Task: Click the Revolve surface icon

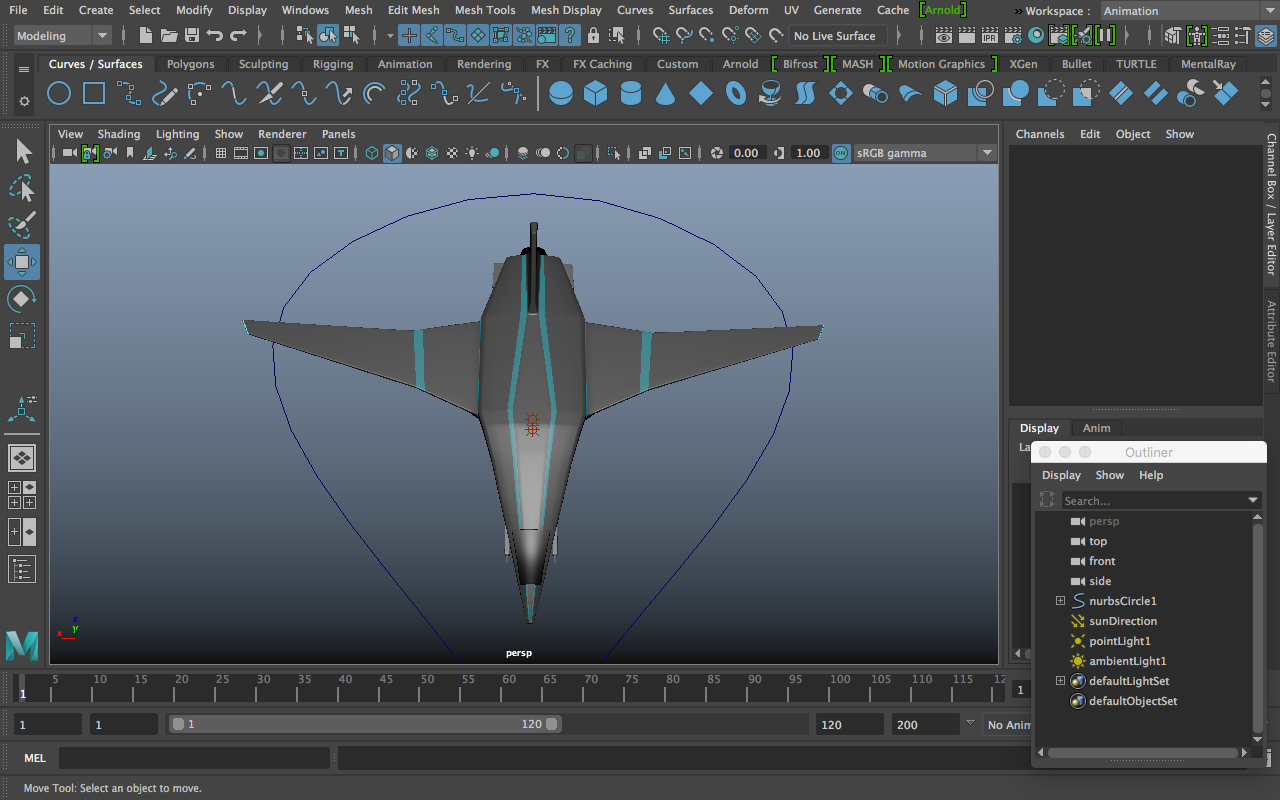Action: coord(771,94)
